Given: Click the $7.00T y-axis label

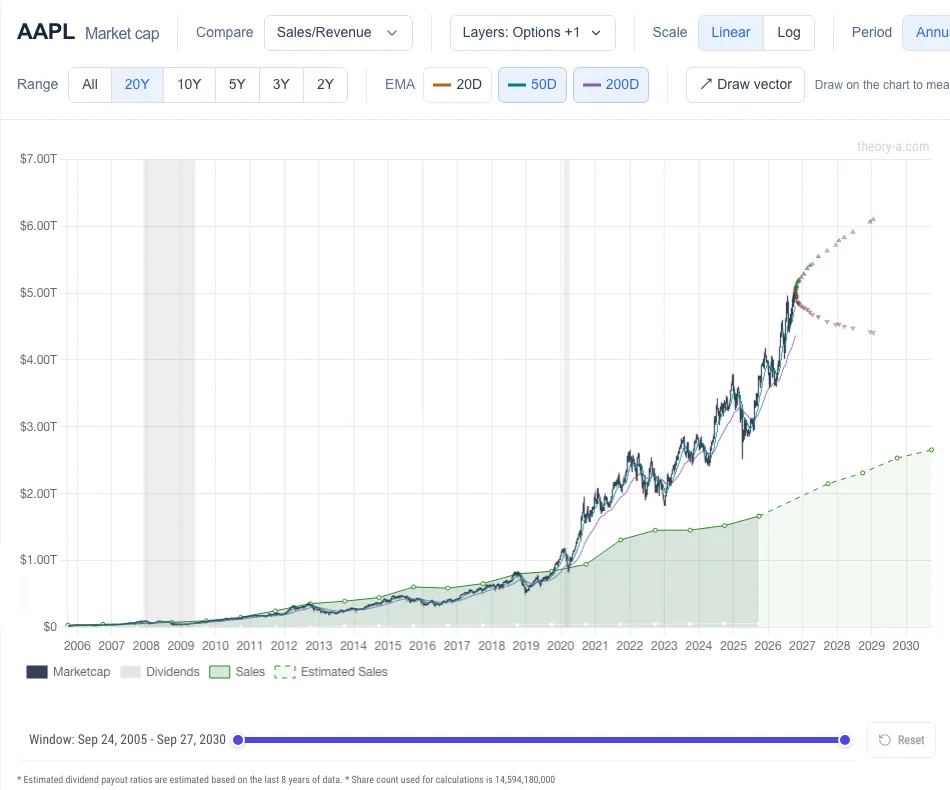Looking at the screenshot, I should click(x=38, y=159).
